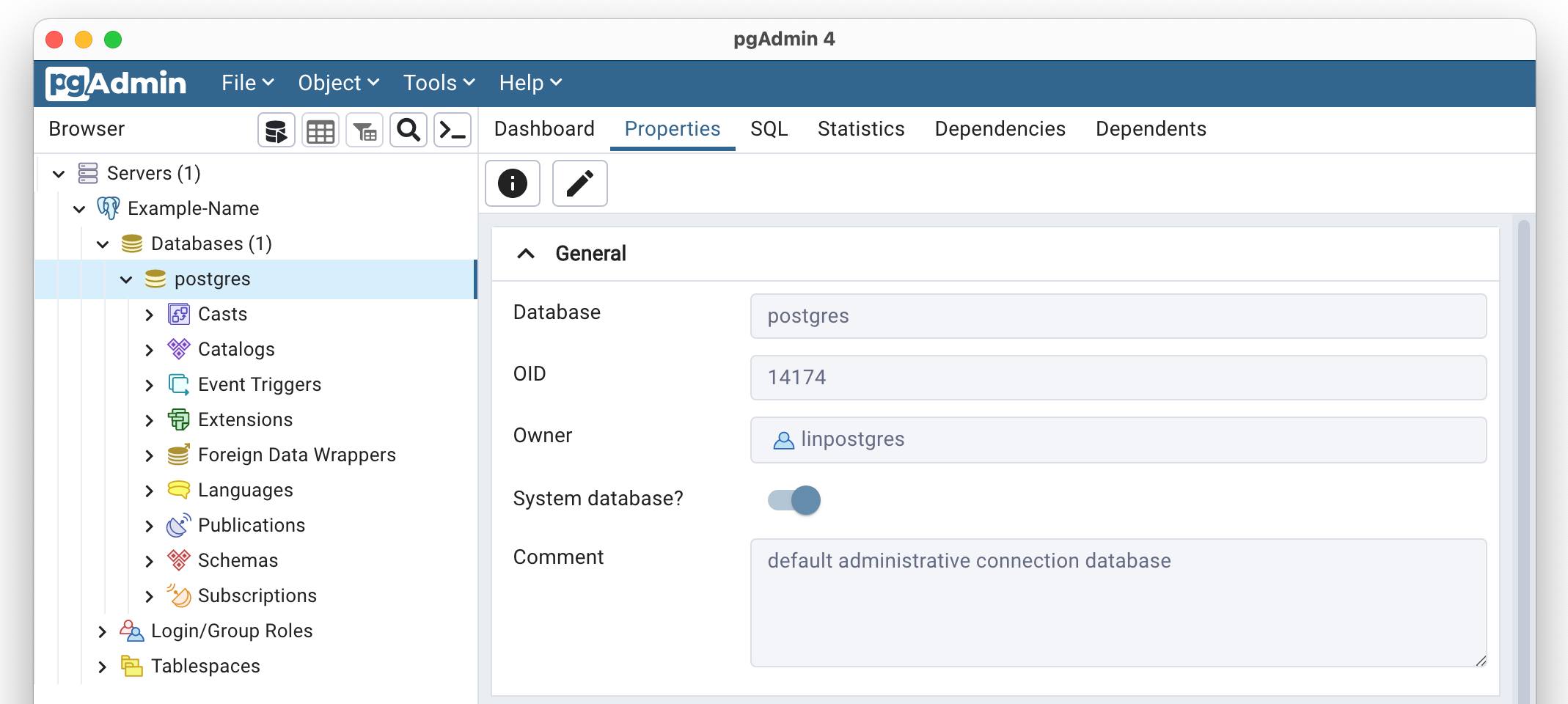
Task: Collapse the General properties section
Action: 524,252
